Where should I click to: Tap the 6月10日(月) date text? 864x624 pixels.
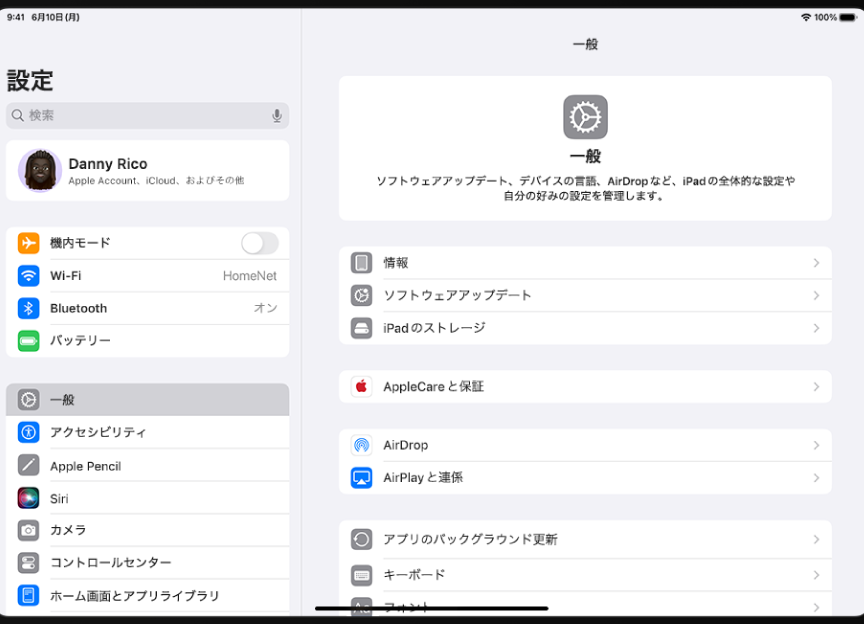coord(56,17)
